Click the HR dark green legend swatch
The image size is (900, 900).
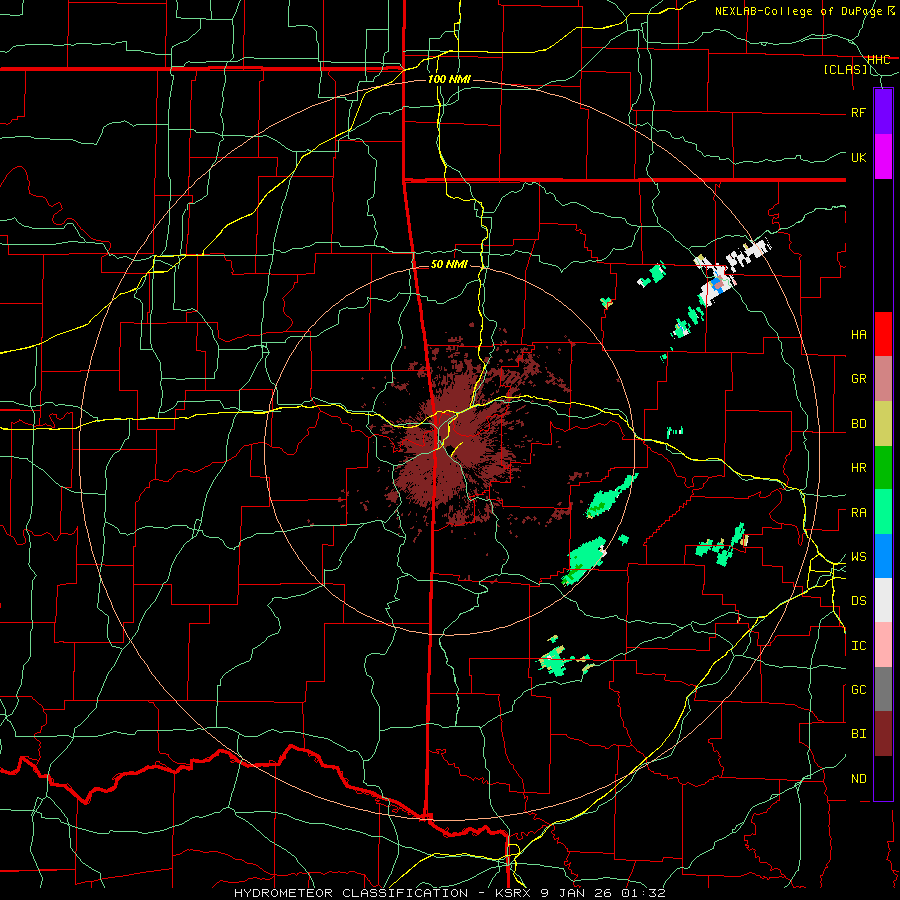[883, 467]
